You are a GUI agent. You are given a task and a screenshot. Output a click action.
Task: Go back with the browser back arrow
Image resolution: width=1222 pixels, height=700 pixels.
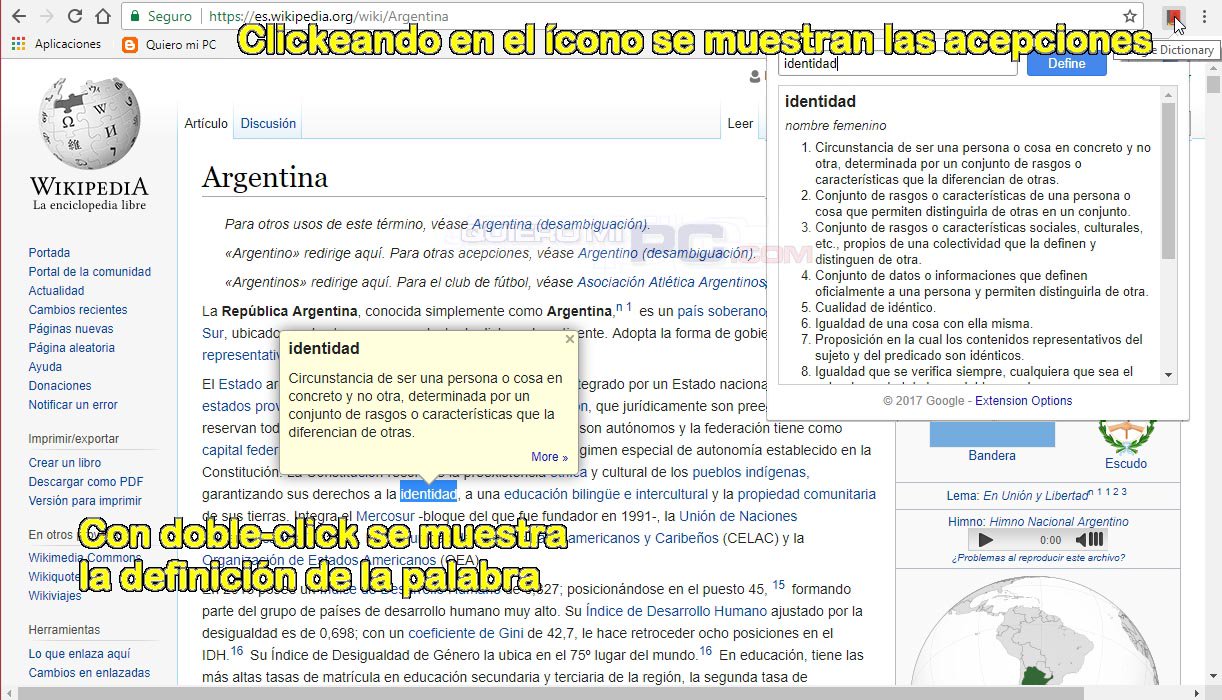pos(18,16)
